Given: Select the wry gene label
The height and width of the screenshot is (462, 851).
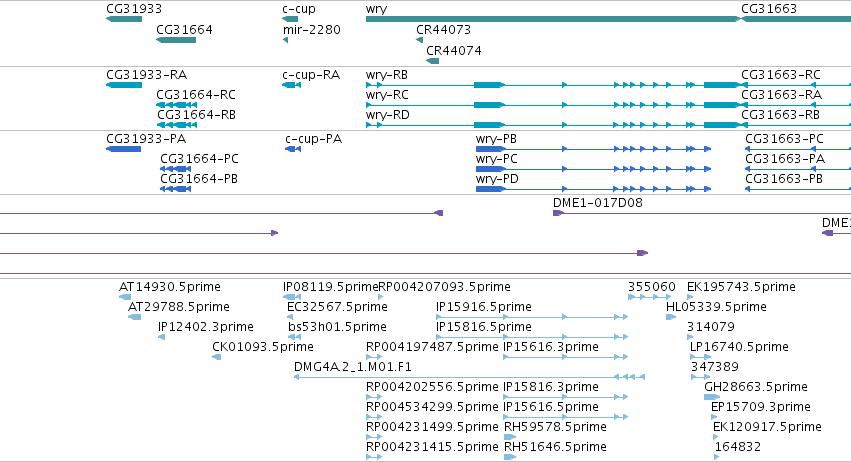Looking at the screenshot, I should coord(377,9).
